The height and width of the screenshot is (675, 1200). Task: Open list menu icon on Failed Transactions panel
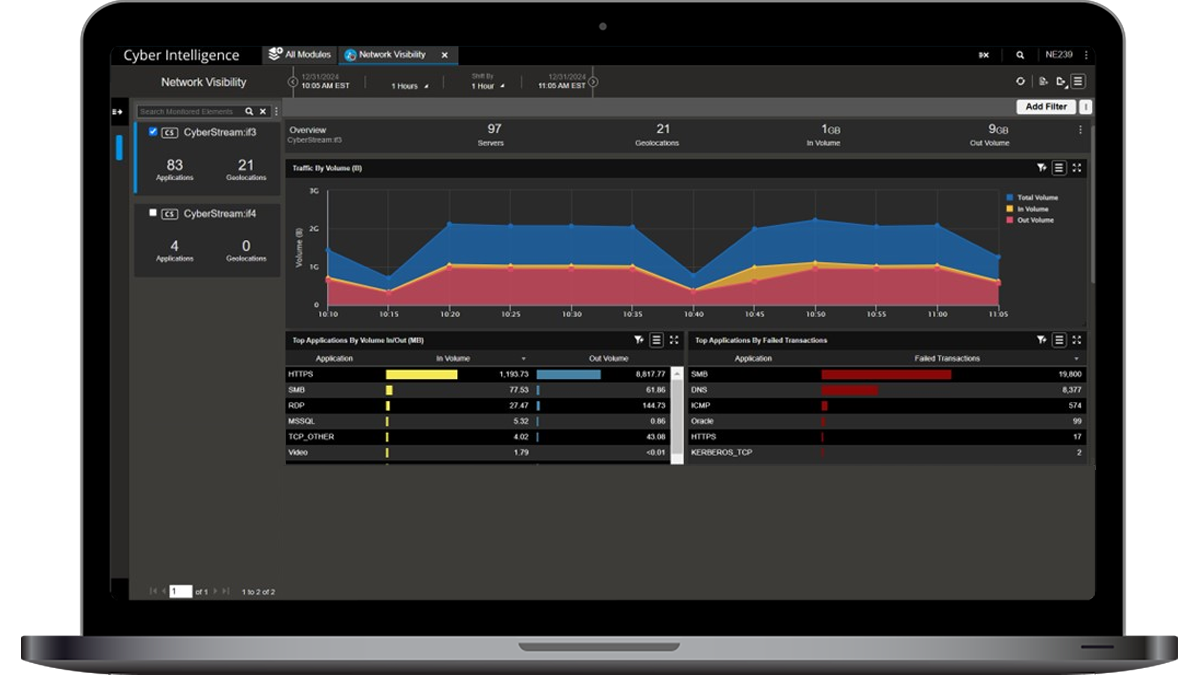click(1059, 340)
